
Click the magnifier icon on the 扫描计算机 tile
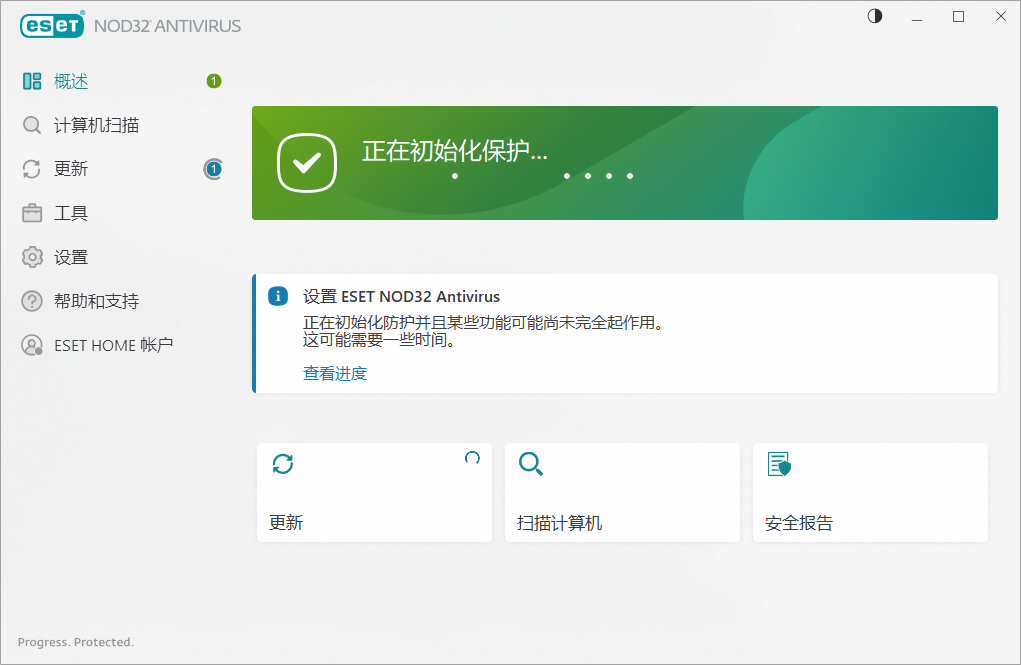click(531, 464)
